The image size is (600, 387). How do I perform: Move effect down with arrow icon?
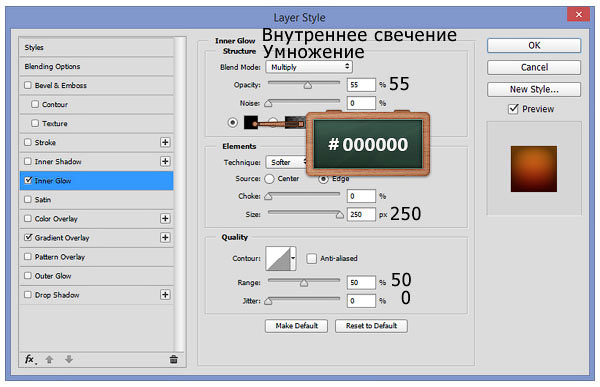[69, 359]
